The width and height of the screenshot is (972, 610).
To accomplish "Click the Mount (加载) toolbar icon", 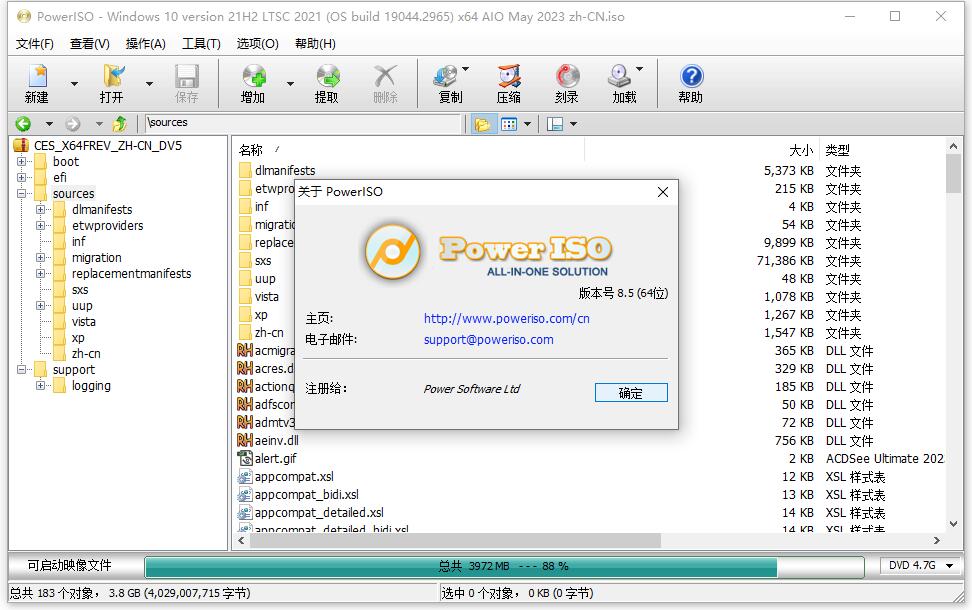I will [619, 76].
